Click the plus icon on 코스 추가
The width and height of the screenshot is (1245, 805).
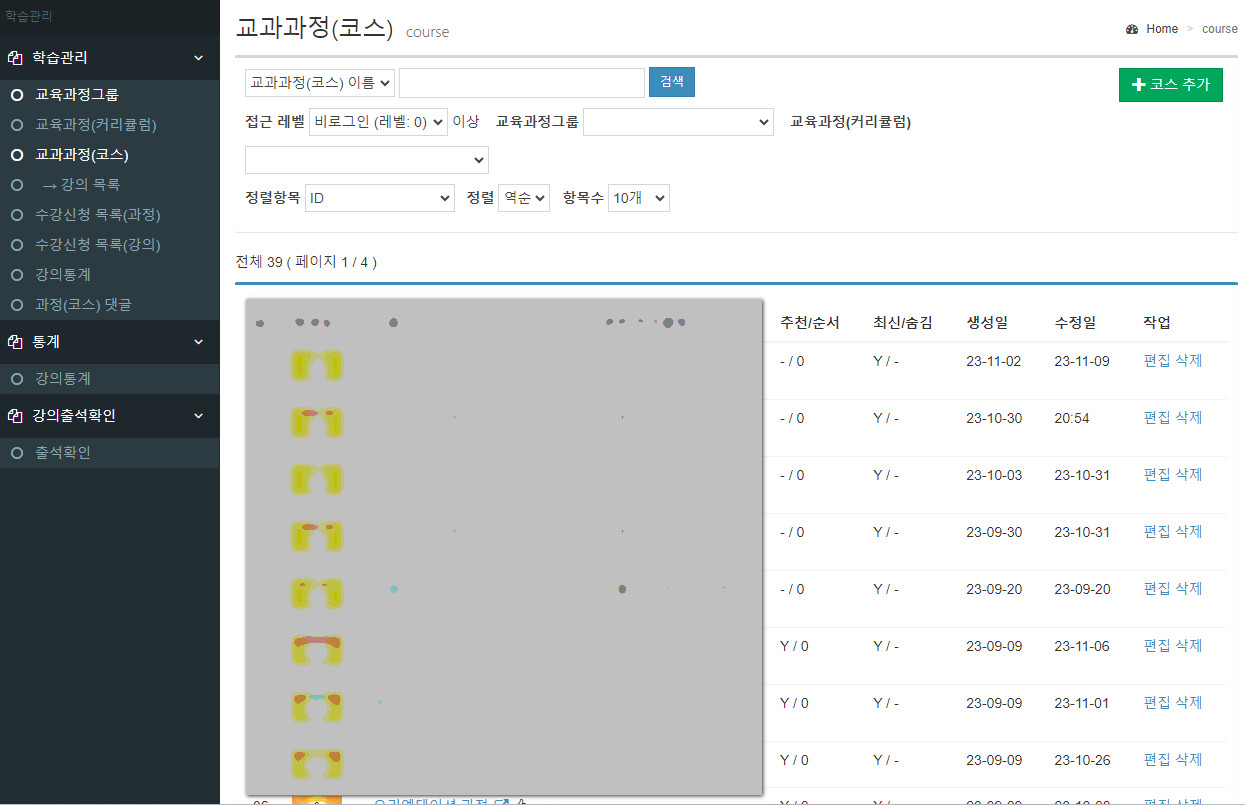(1138, 85)
